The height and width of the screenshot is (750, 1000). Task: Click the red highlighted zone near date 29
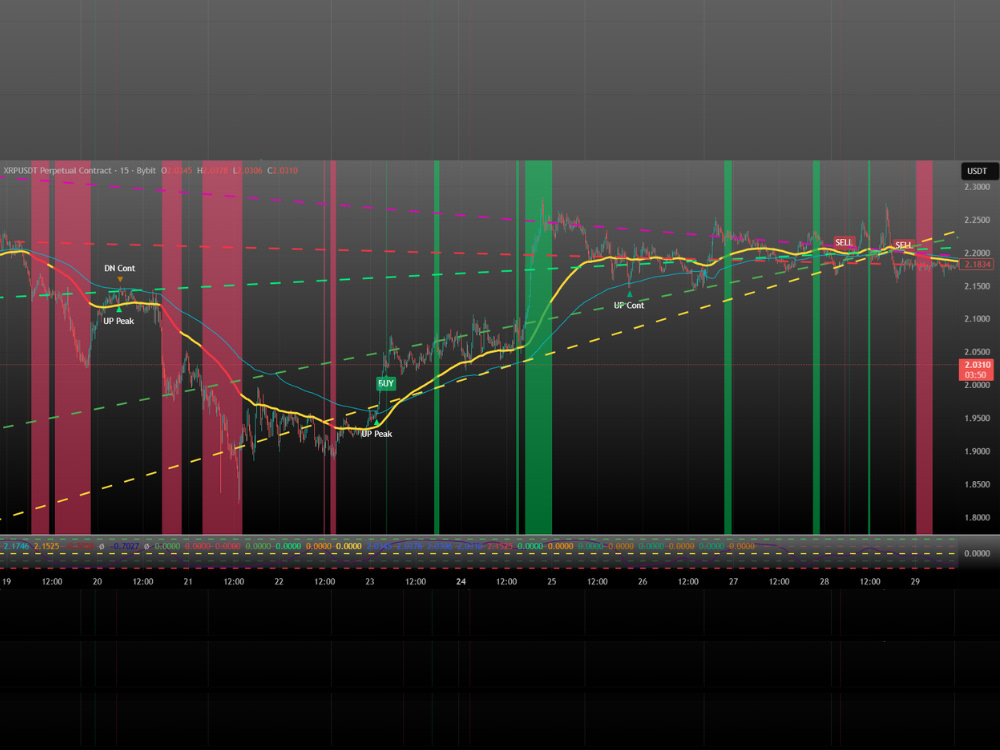coord(924,348)
